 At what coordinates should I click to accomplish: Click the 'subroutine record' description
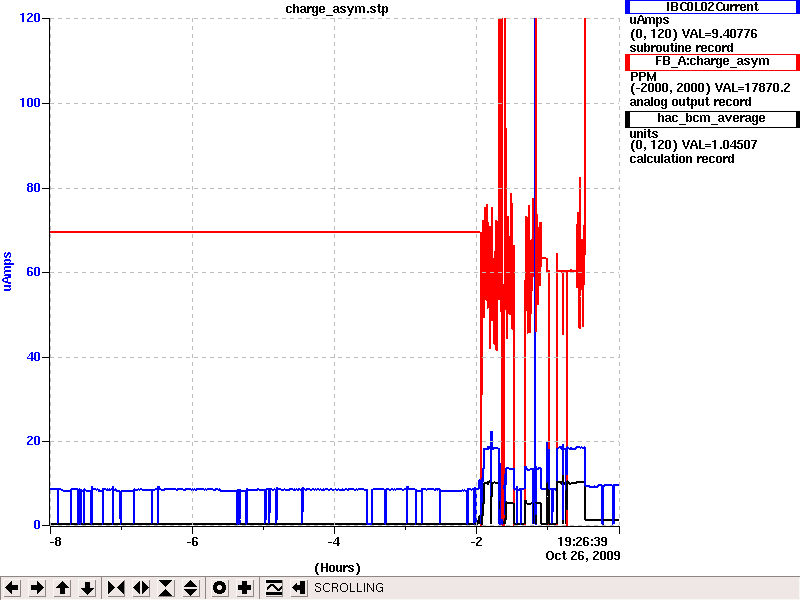pyautogui.click(x=682, y=48)
